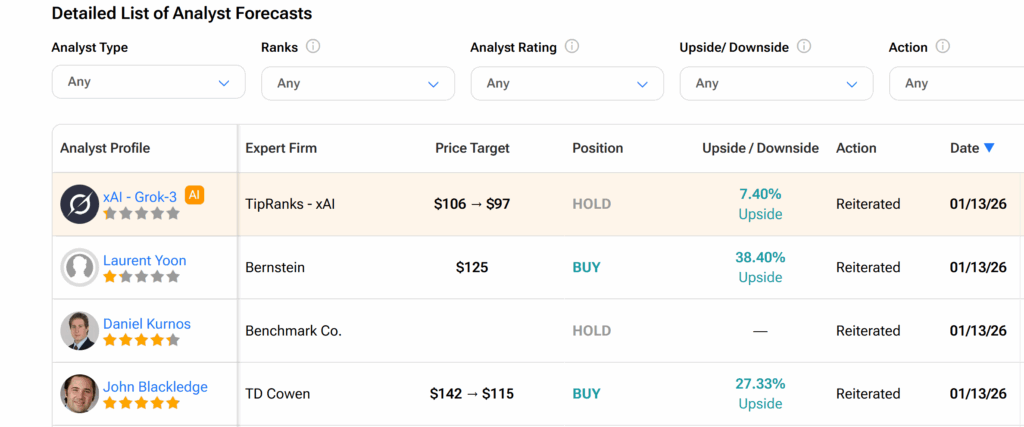Image resolution: width=1024 pixels, height=427 pixels.
Task: Open the Analyst Rating dropdown
Action: tap(567, 84)
